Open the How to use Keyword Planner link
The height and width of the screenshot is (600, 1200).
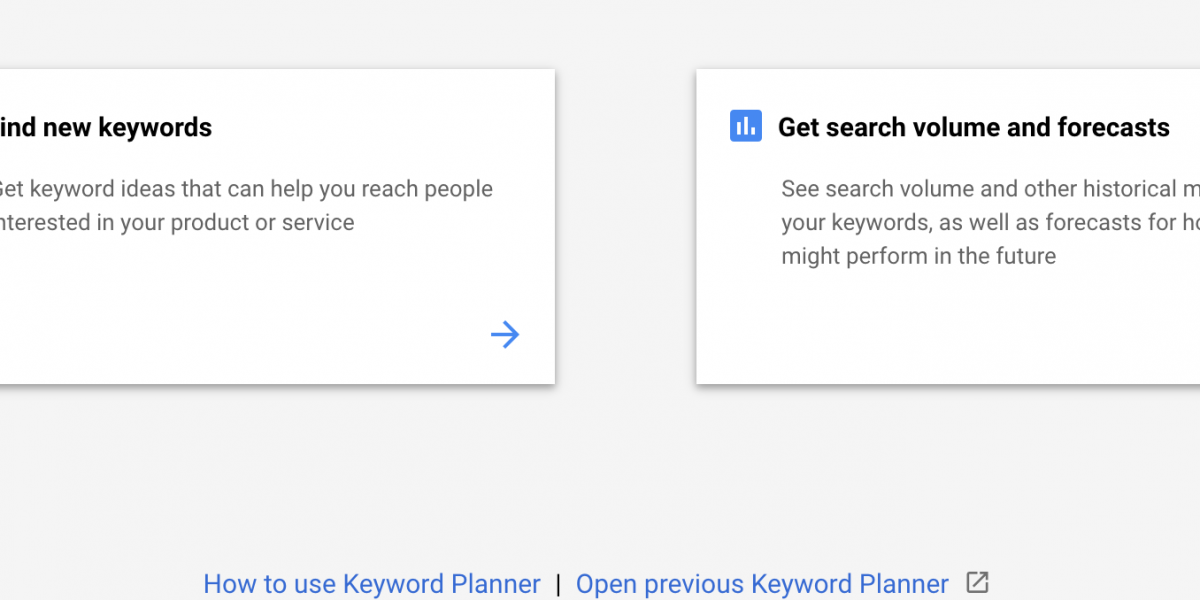[372, 584]
